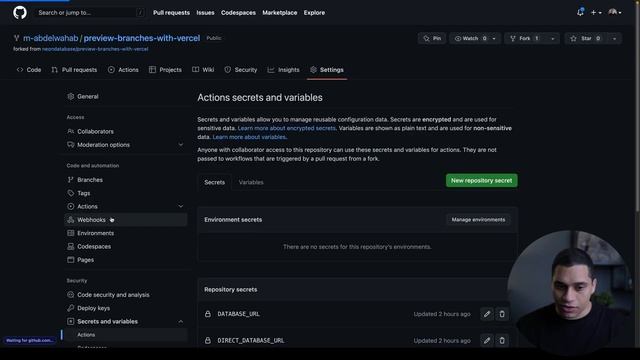Click the Webhooks icon

pyautogui.click(x=71, y=220)
